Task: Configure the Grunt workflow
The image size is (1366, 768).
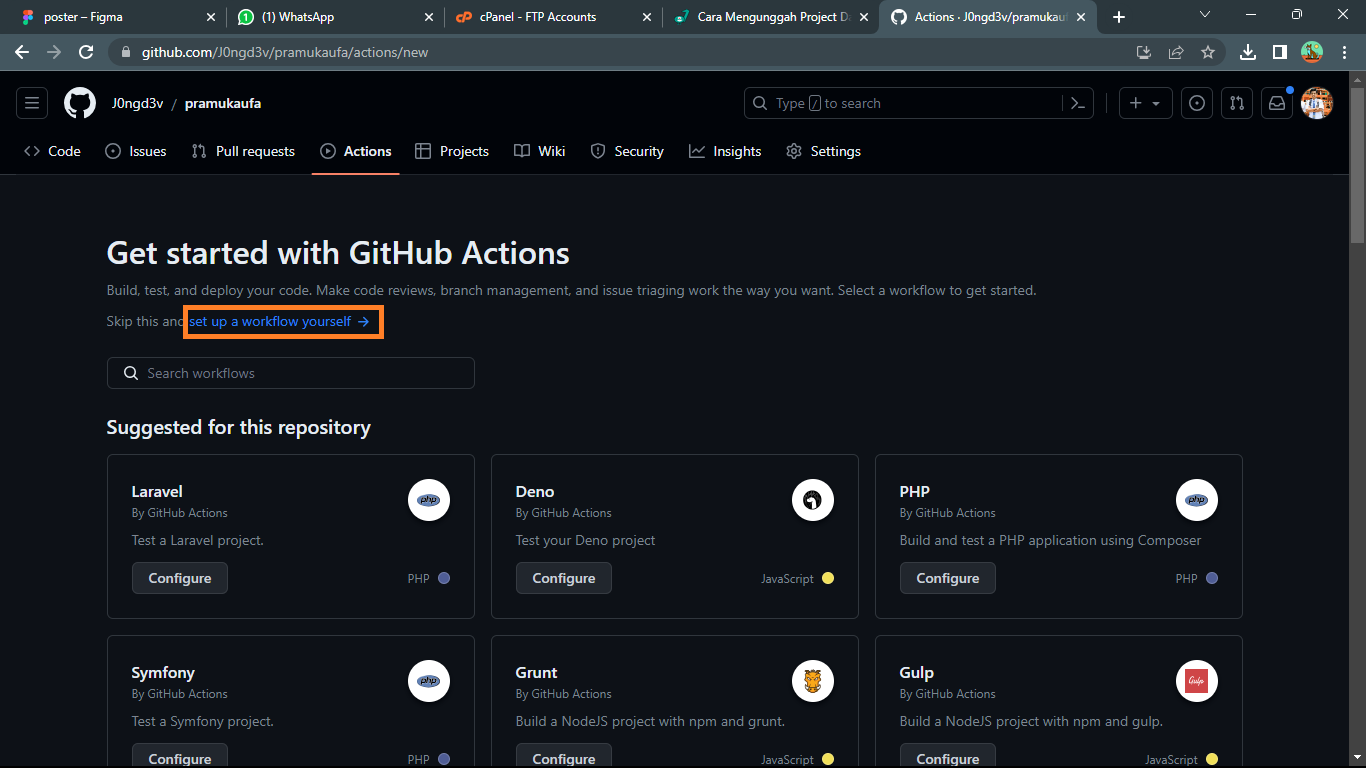Action: pos(564,757)
